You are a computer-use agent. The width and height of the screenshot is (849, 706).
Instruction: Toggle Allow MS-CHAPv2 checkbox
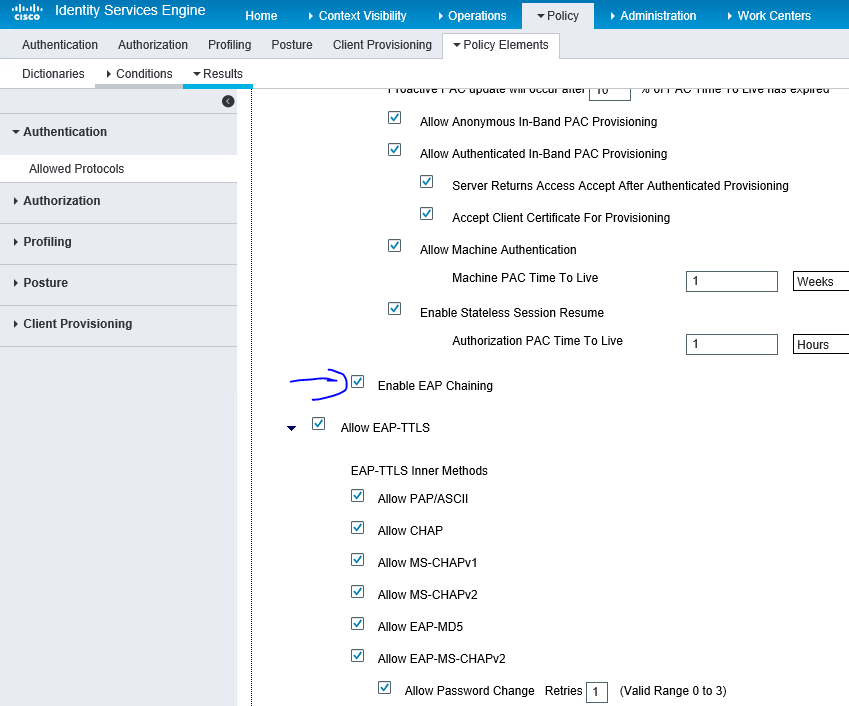[357, 591]
